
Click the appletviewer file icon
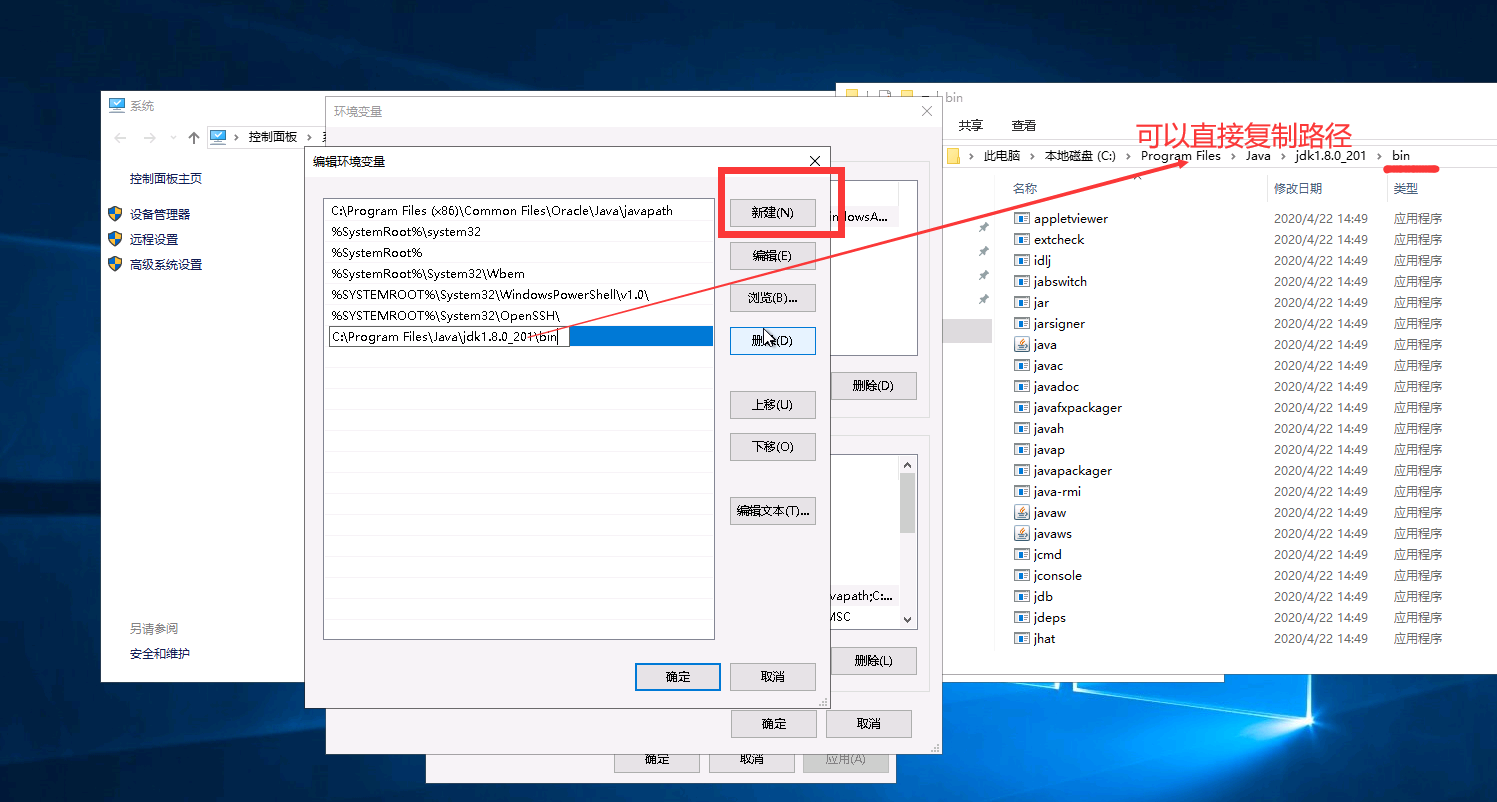coord(1022,218)
